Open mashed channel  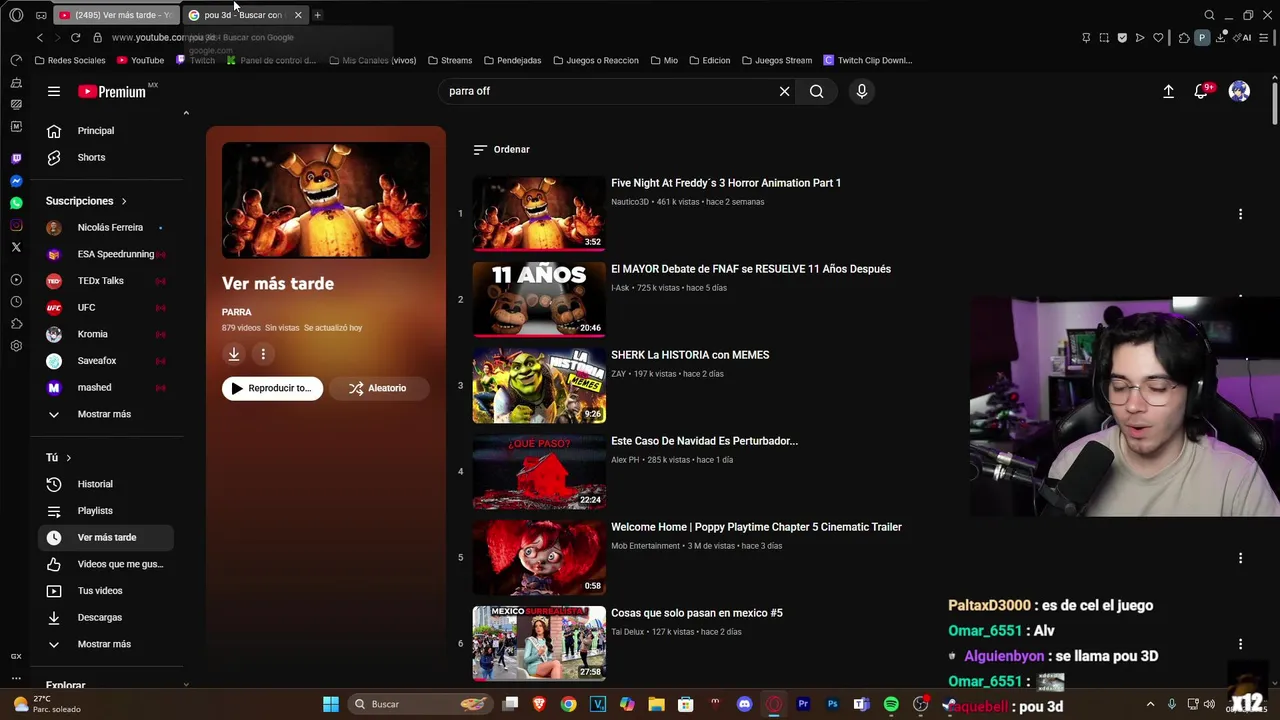pyautogui.click(x=106, y=387)
